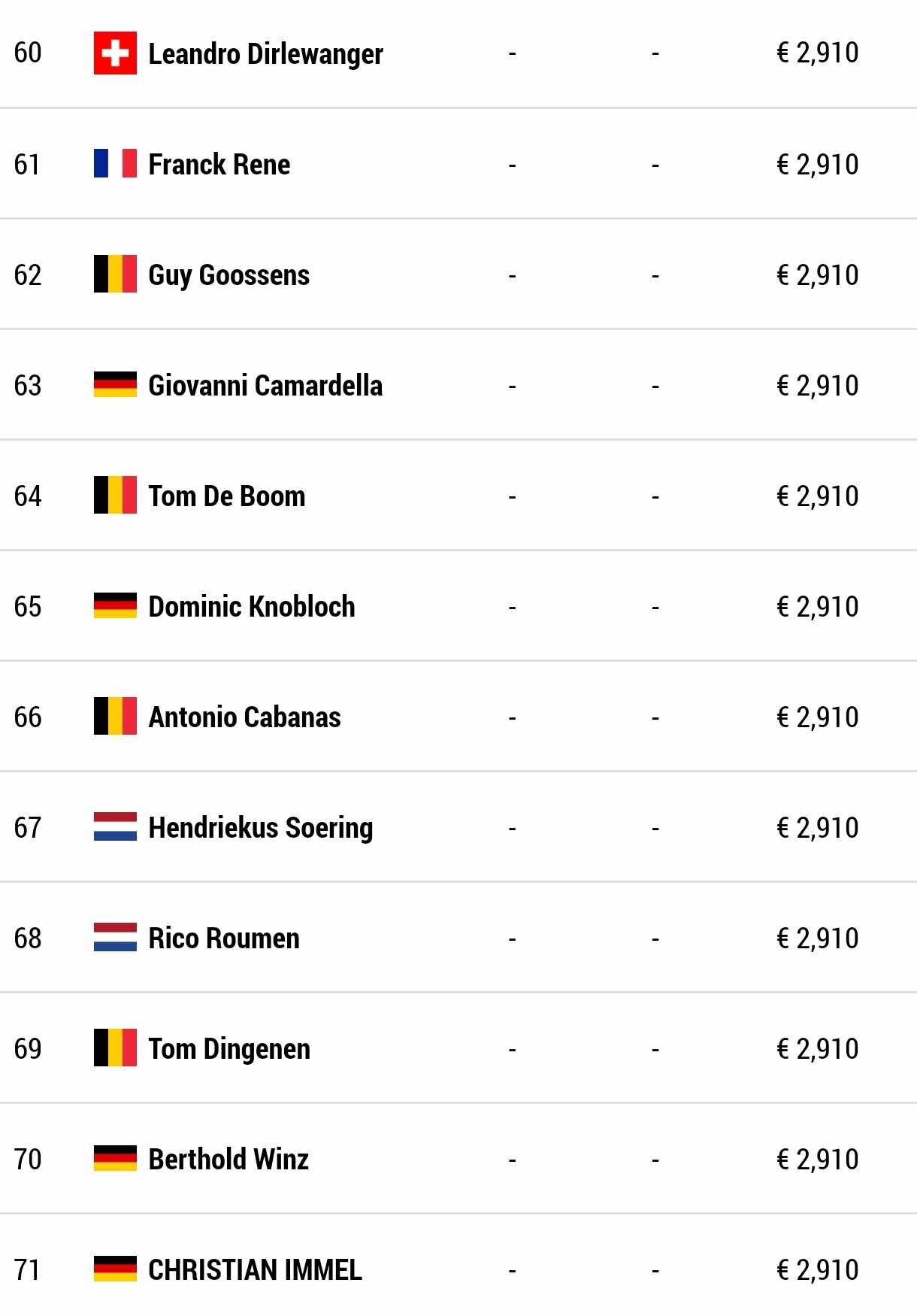This screenshot has width=917, height=1316.
Task: Click the € 2,910 prize for Rico Roumen
Action: point(817,938)
